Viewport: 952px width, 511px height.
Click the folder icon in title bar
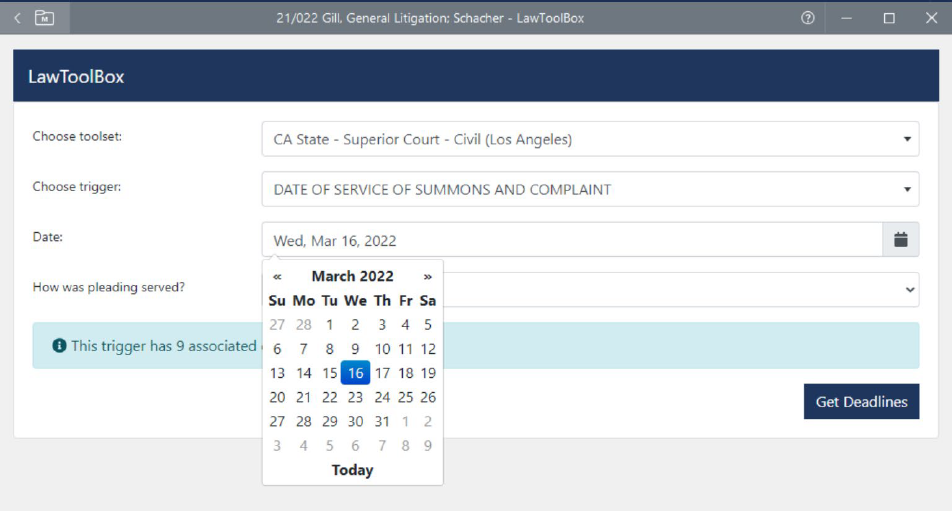[x=44, y=18]
